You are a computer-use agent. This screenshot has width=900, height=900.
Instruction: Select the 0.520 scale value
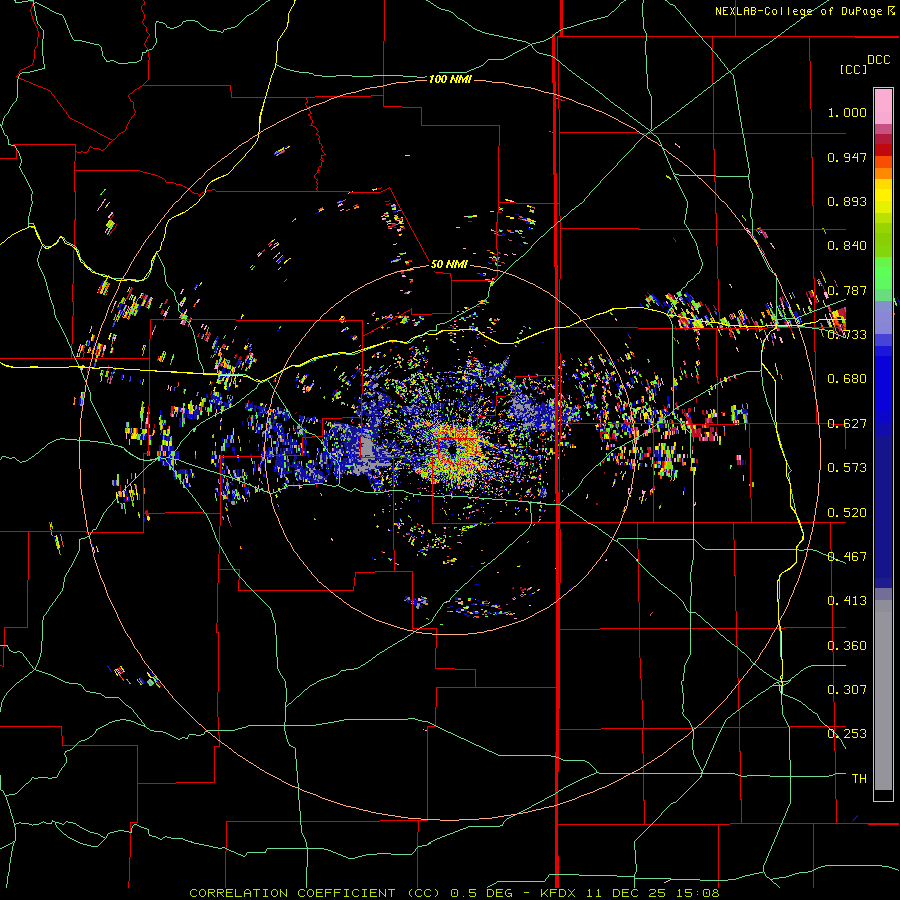point(847,513)
